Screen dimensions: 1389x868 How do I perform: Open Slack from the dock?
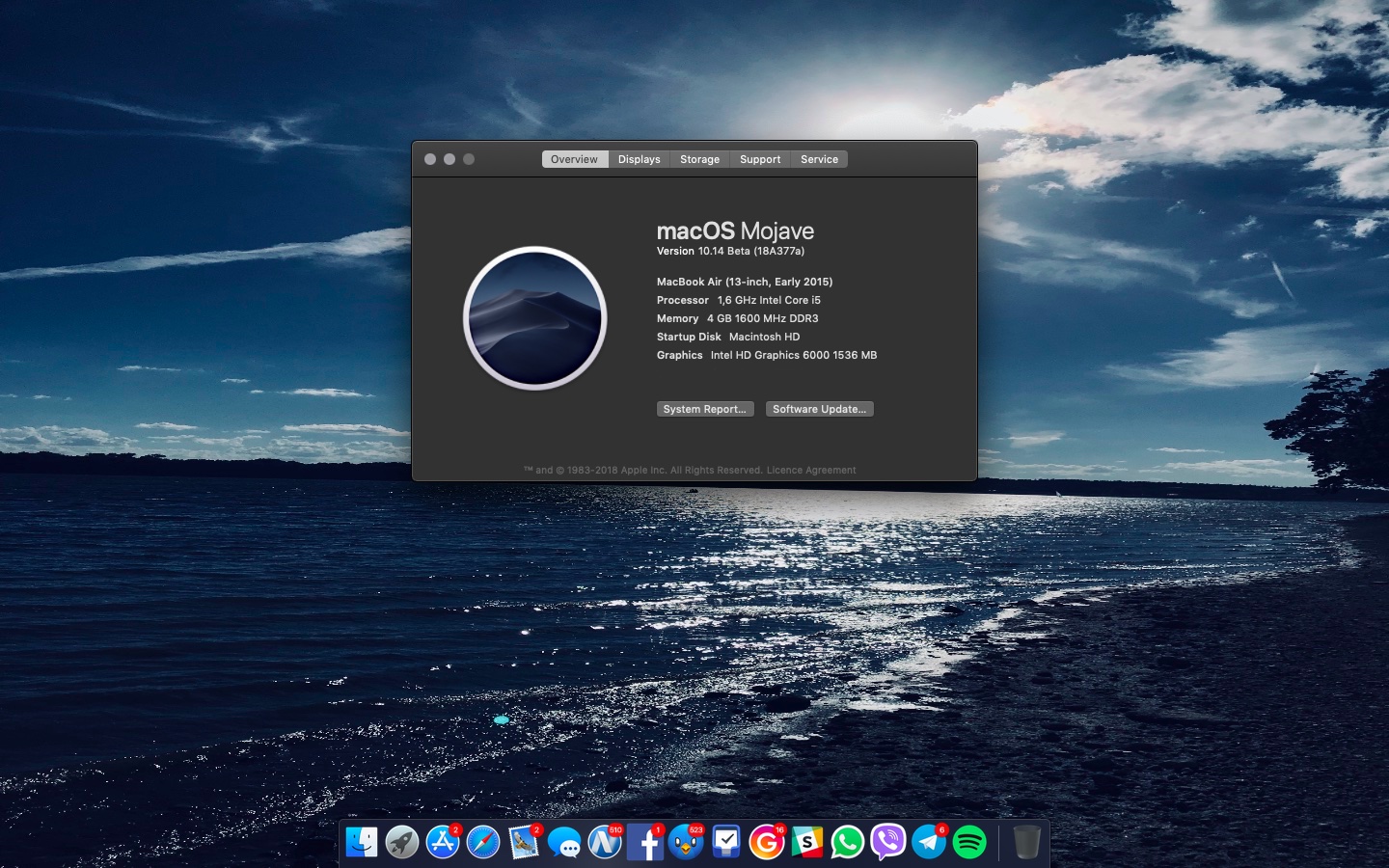coord(807,842)
